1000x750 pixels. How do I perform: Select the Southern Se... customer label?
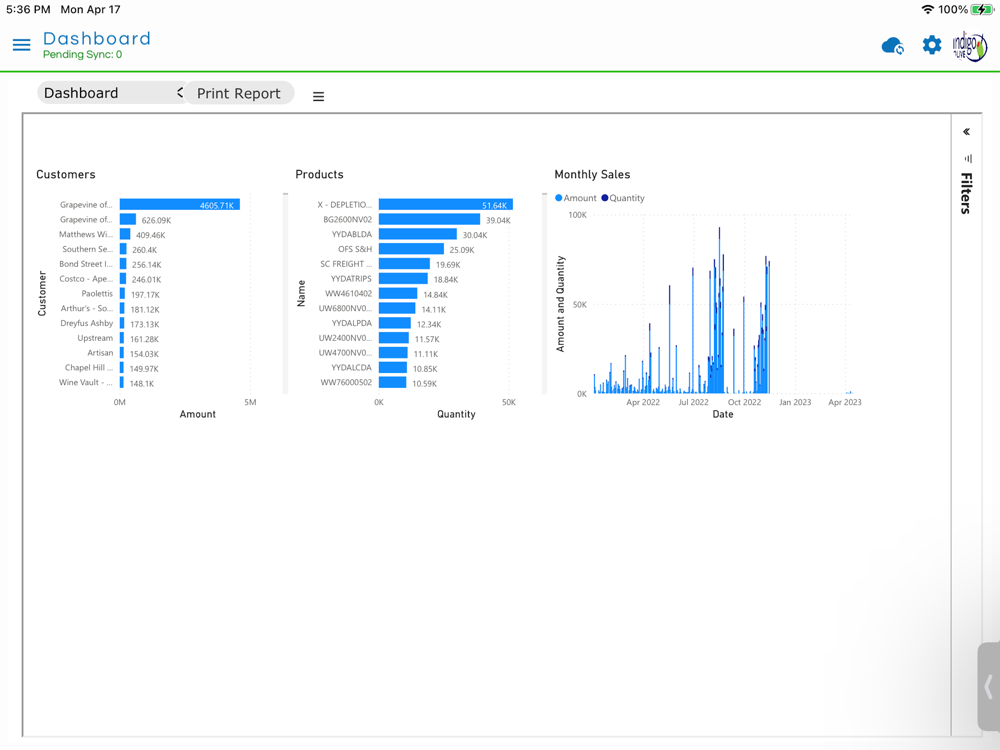[87, 249]
